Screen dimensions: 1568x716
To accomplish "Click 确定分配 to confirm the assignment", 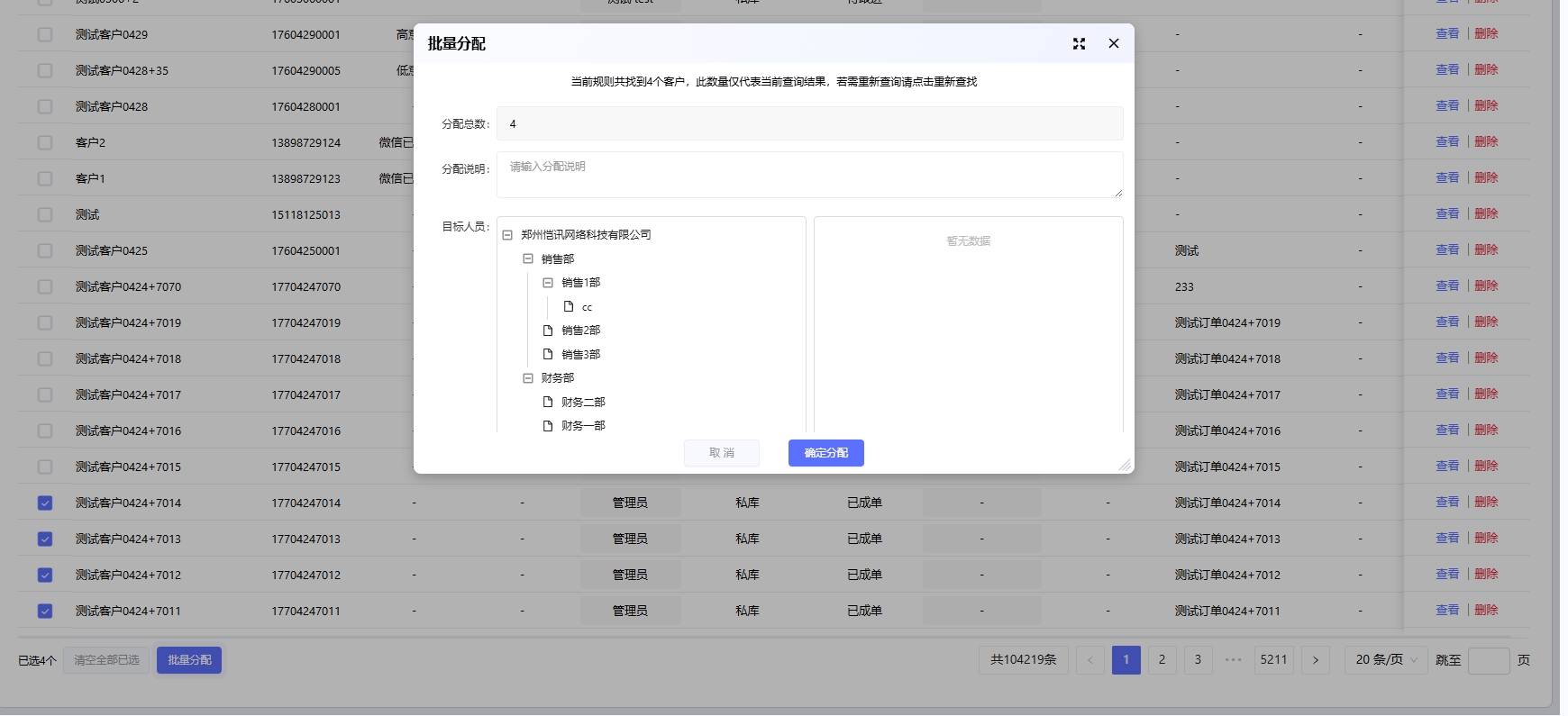I will pyautogui.click(x=825, y=453).
